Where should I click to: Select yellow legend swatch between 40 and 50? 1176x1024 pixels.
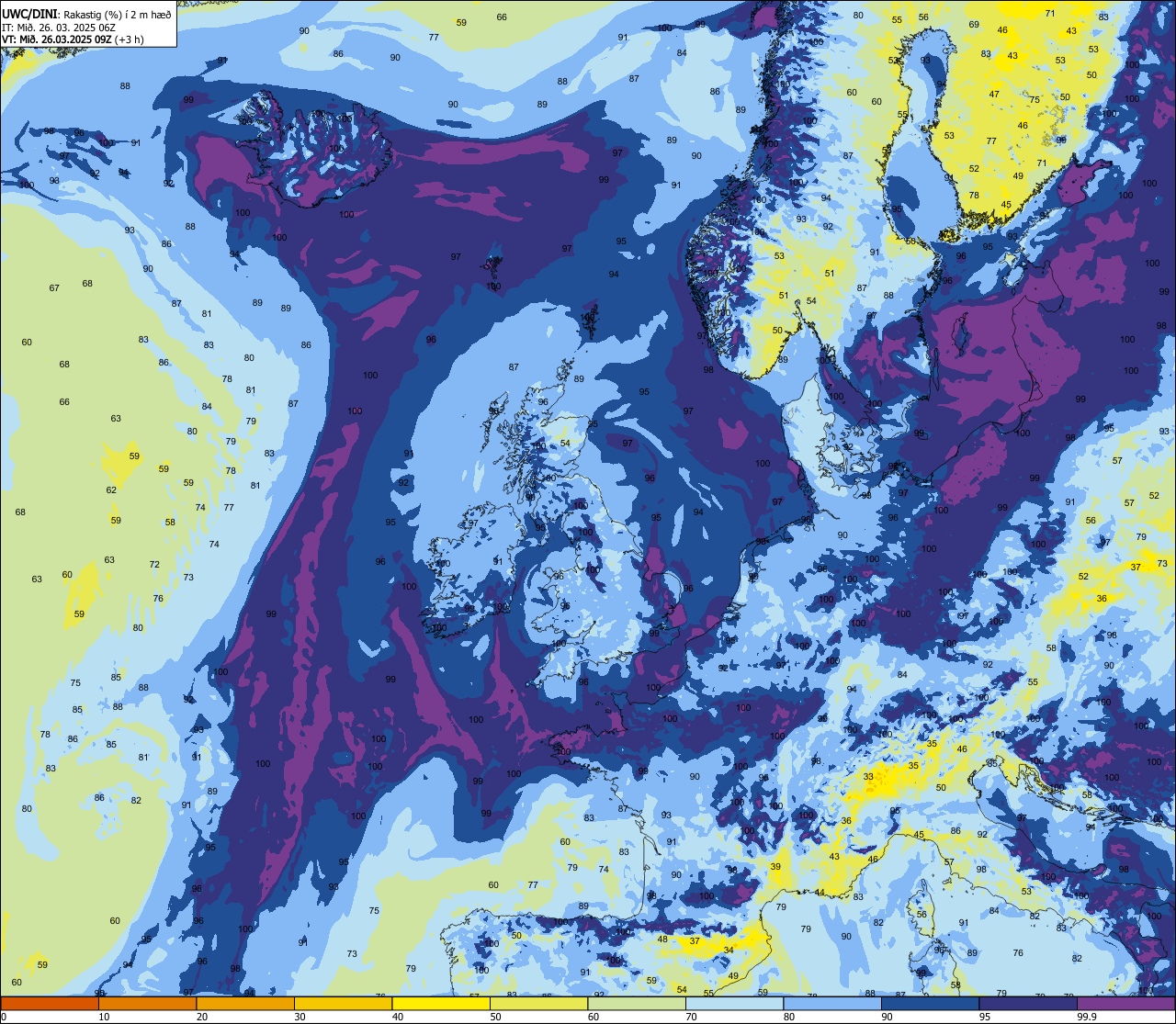coord(441,1004)
